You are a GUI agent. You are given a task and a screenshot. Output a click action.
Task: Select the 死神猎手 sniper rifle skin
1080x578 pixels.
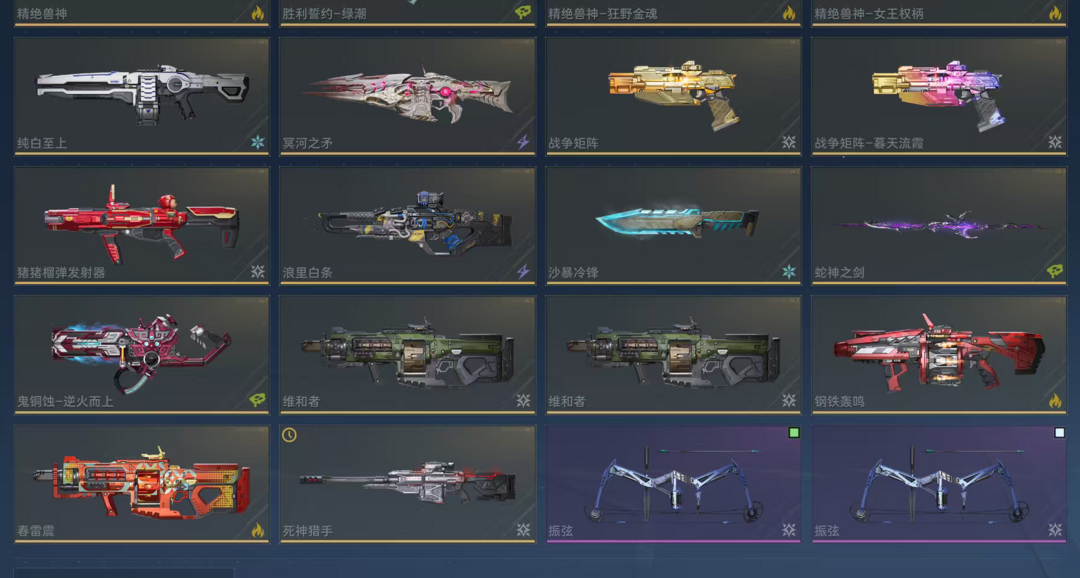coord(407,484)
